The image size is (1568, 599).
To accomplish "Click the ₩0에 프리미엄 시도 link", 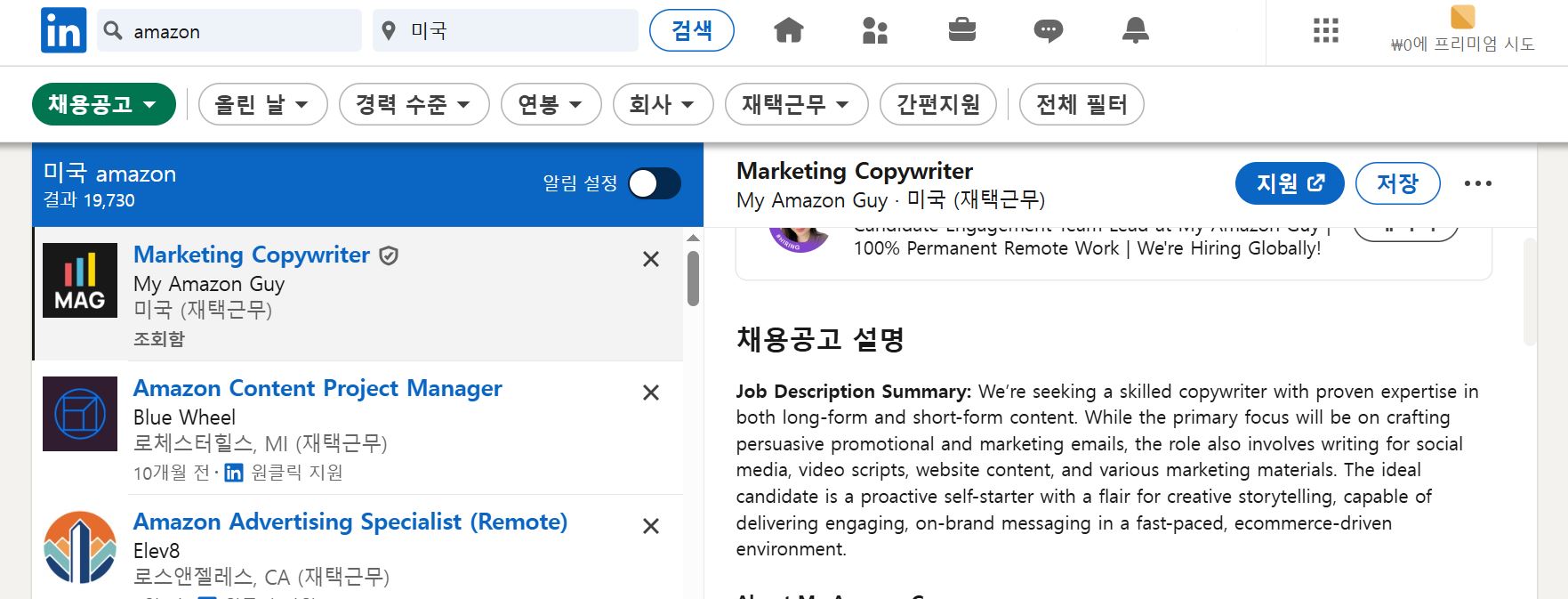I will [1463, 44].
